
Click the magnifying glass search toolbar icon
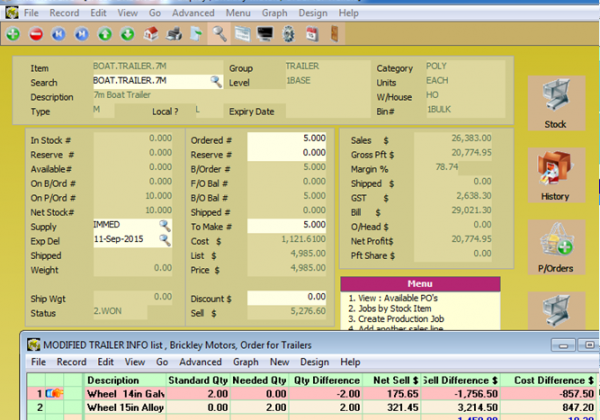219,34
